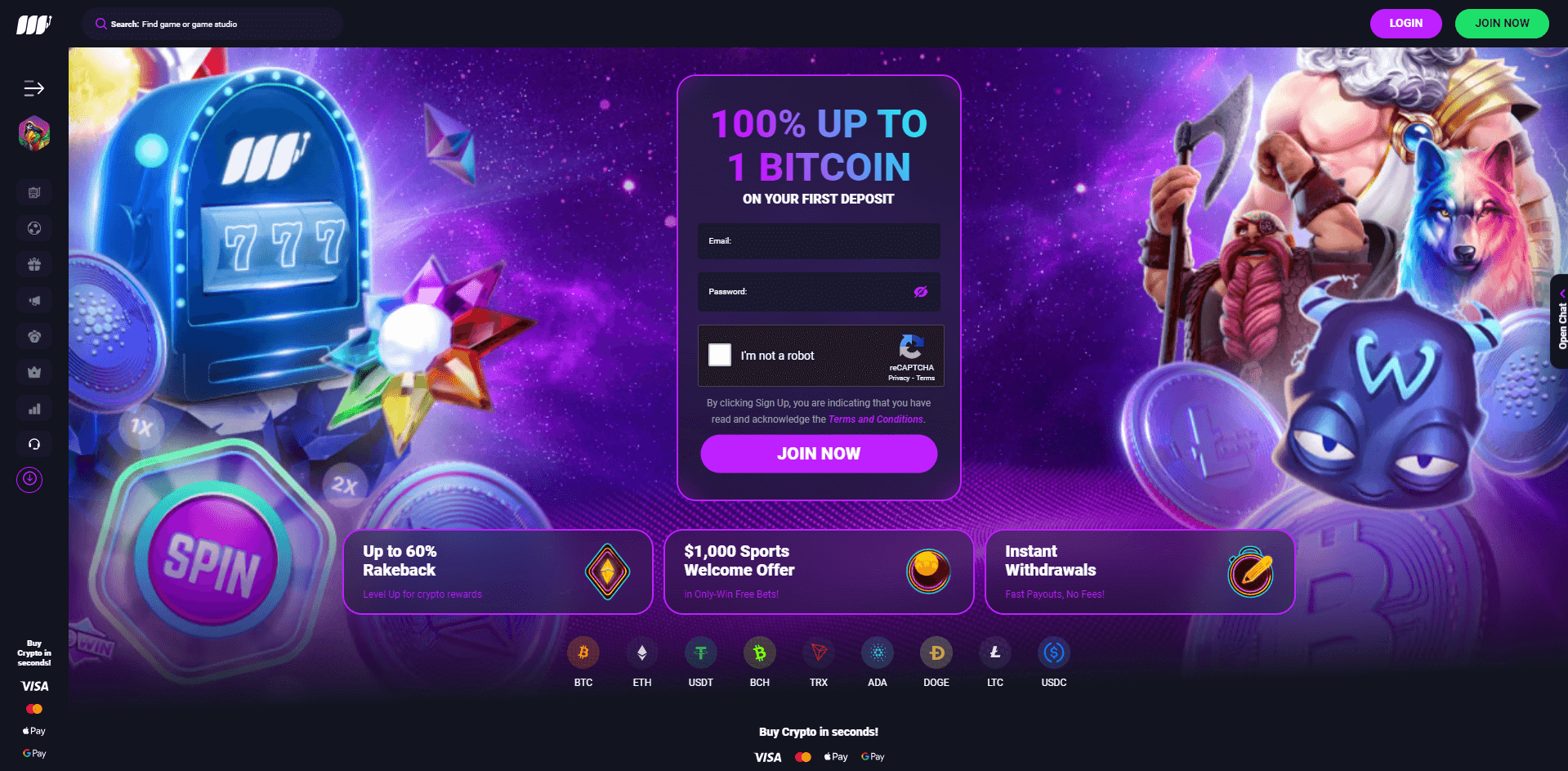Select the BTC Bitcoin coin icon
Image resolution: width=1568 pixels, height=771 pixels.
pos(583,652)
